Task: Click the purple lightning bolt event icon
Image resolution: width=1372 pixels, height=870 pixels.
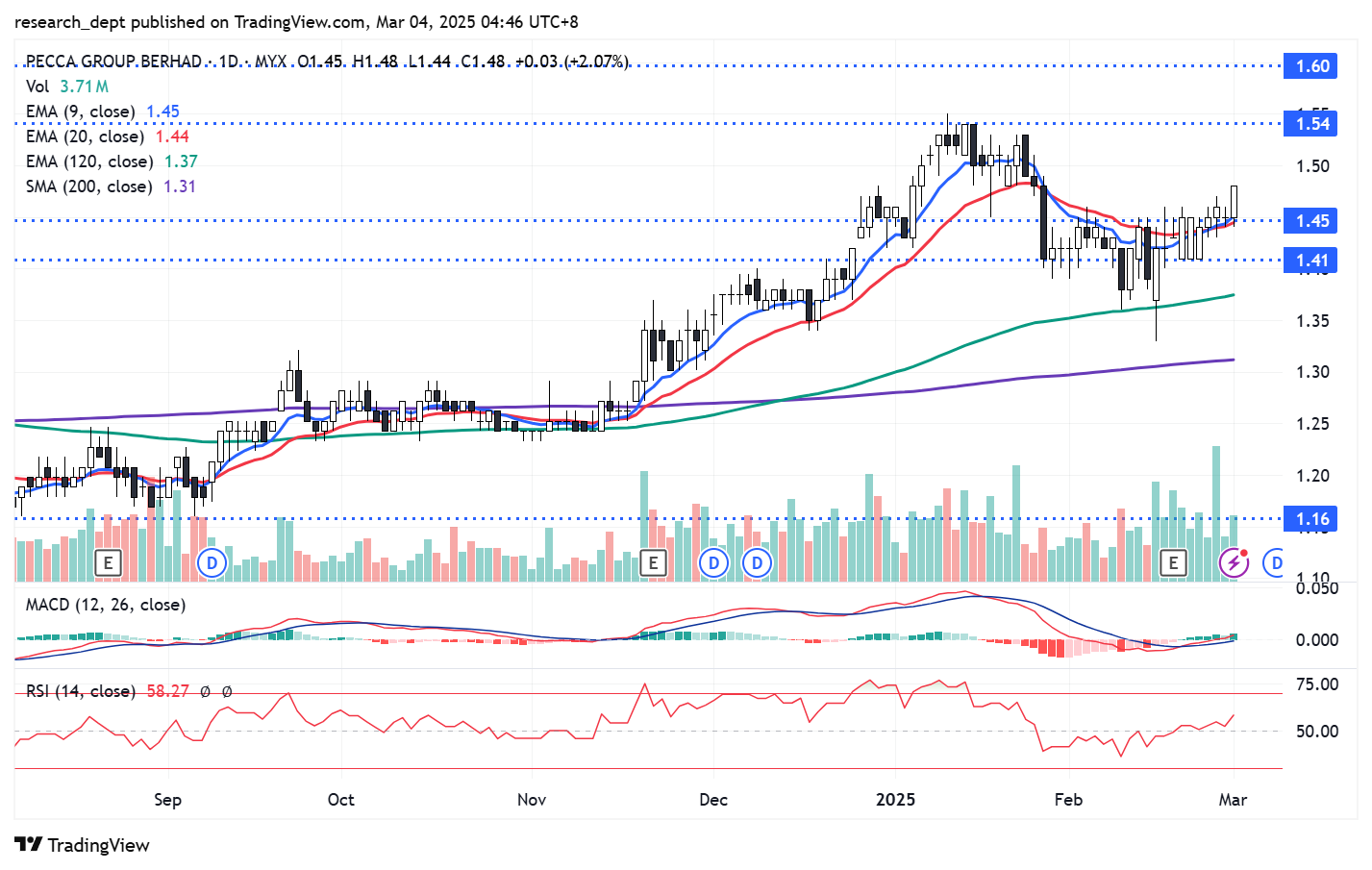Action: pyautogui.click(x=1234, y=562)
